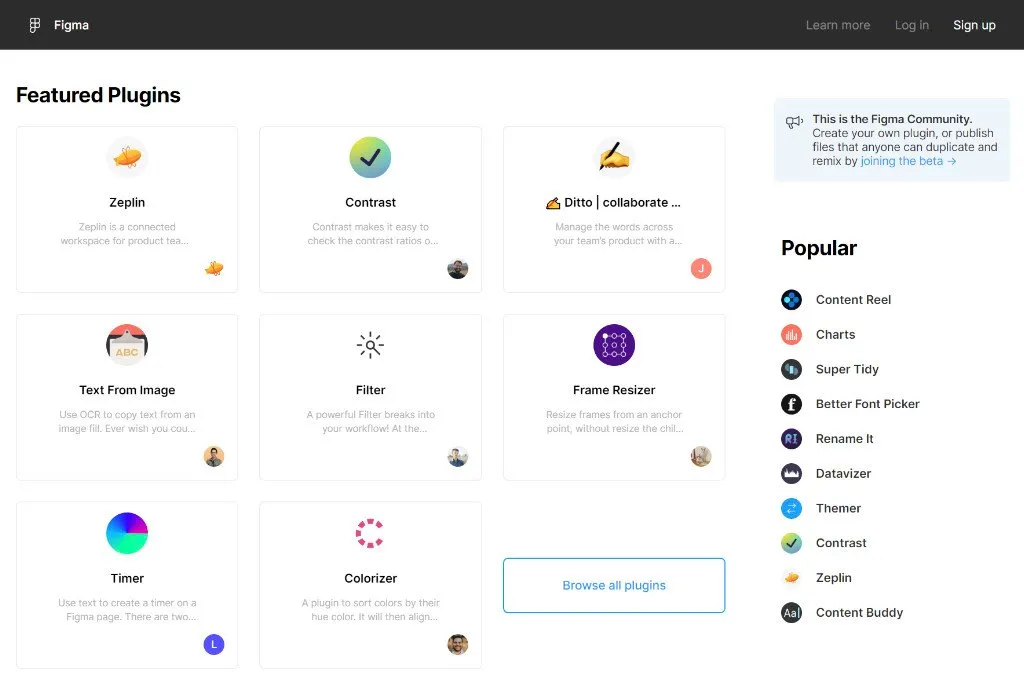
Task: Open the Learn more link
Action: point(837,25)
